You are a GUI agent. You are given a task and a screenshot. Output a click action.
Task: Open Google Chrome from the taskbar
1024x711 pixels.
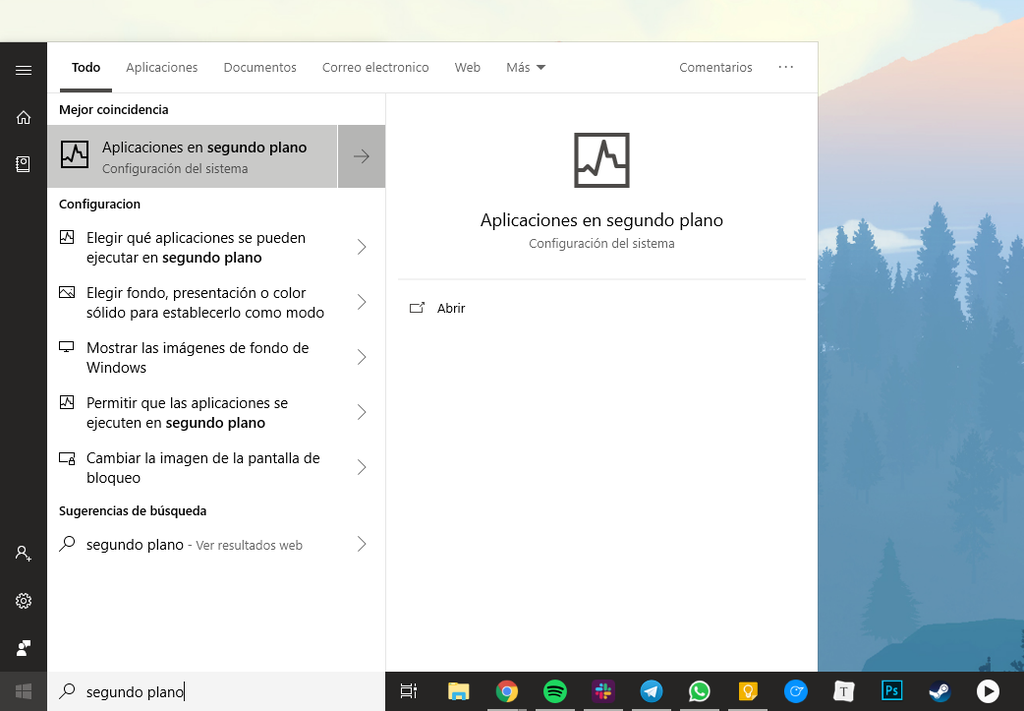click(507, 691)
